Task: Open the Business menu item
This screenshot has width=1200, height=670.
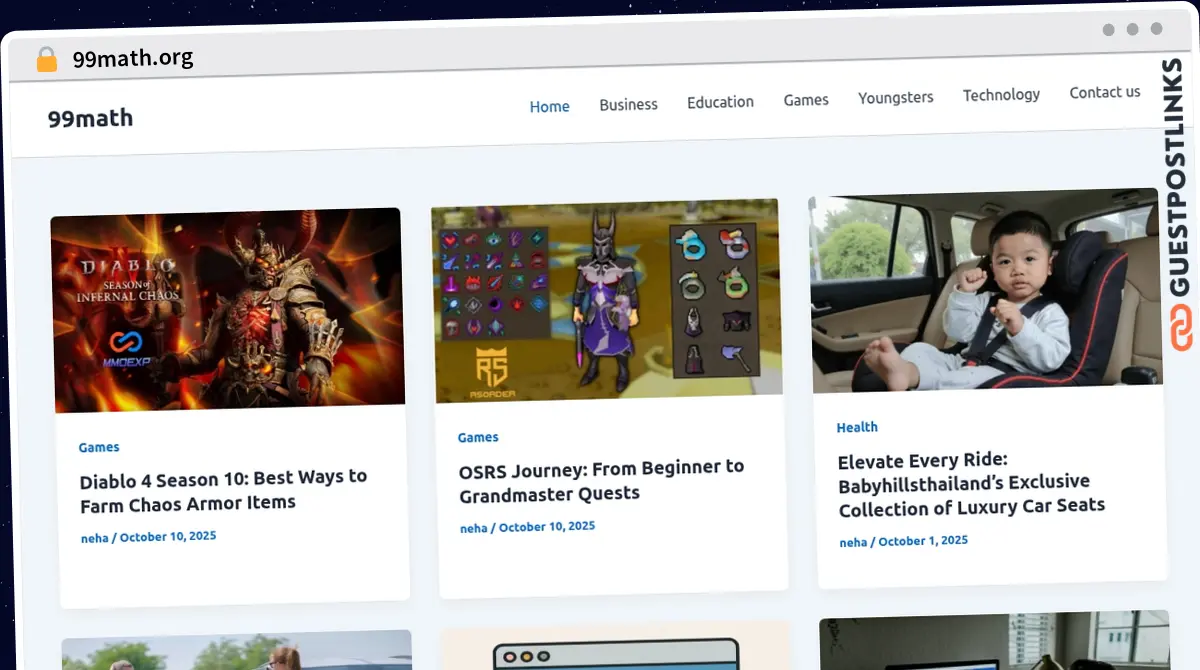Action: tap(628, 104)
